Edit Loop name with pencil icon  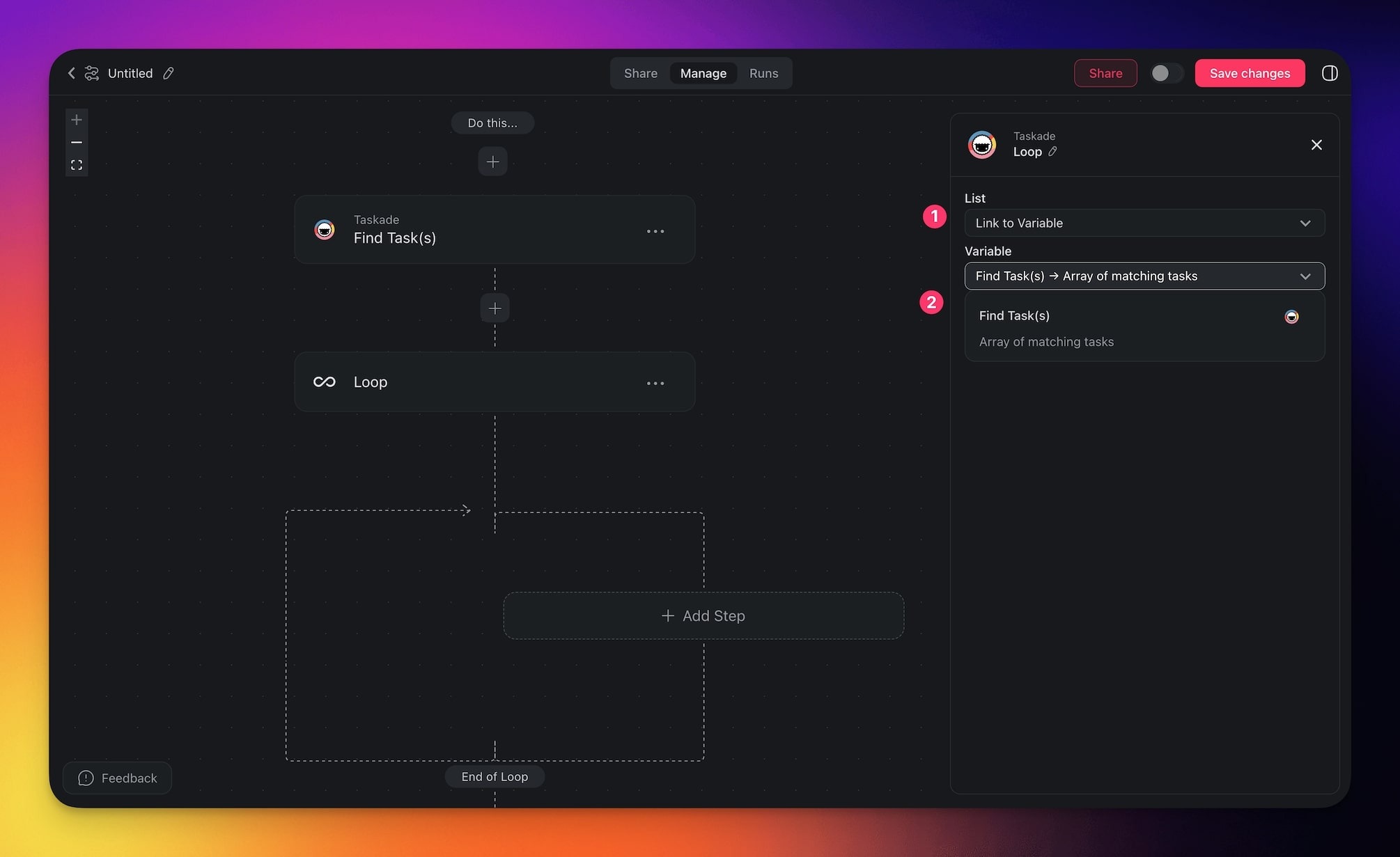pos(1052,152)
